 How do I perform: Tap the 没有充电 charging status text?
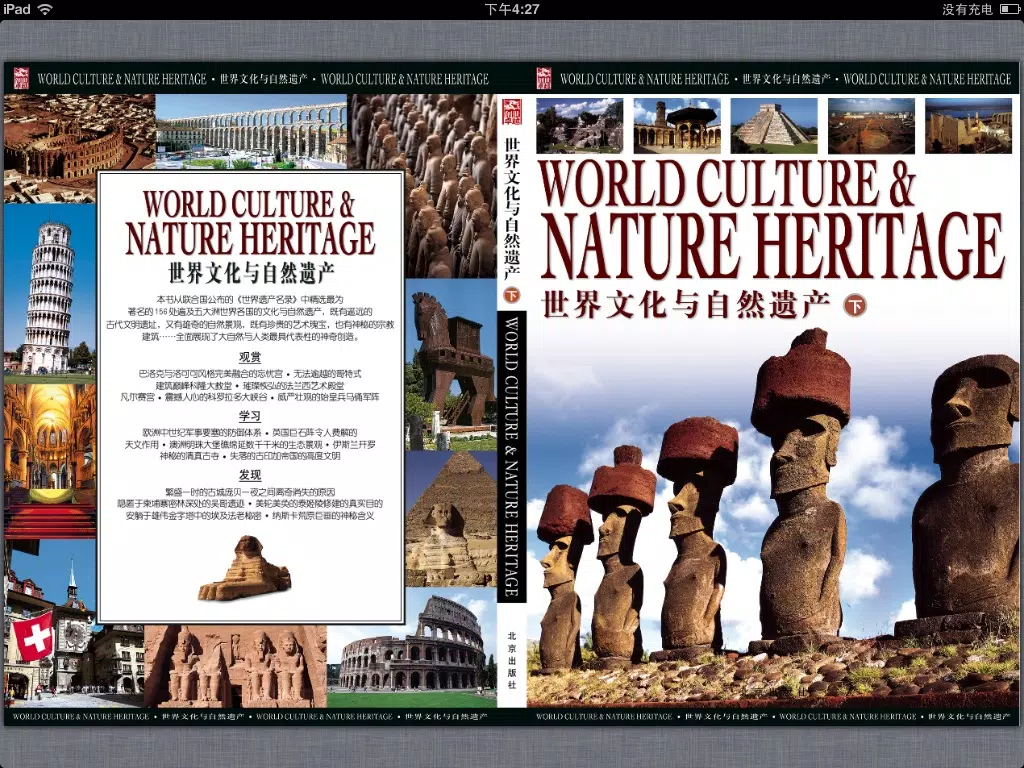point(967,9)
